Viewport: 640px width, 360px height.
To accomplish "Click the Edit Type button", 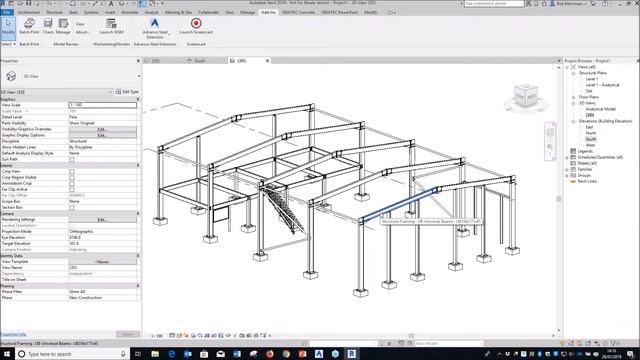I will pos(127,92).
